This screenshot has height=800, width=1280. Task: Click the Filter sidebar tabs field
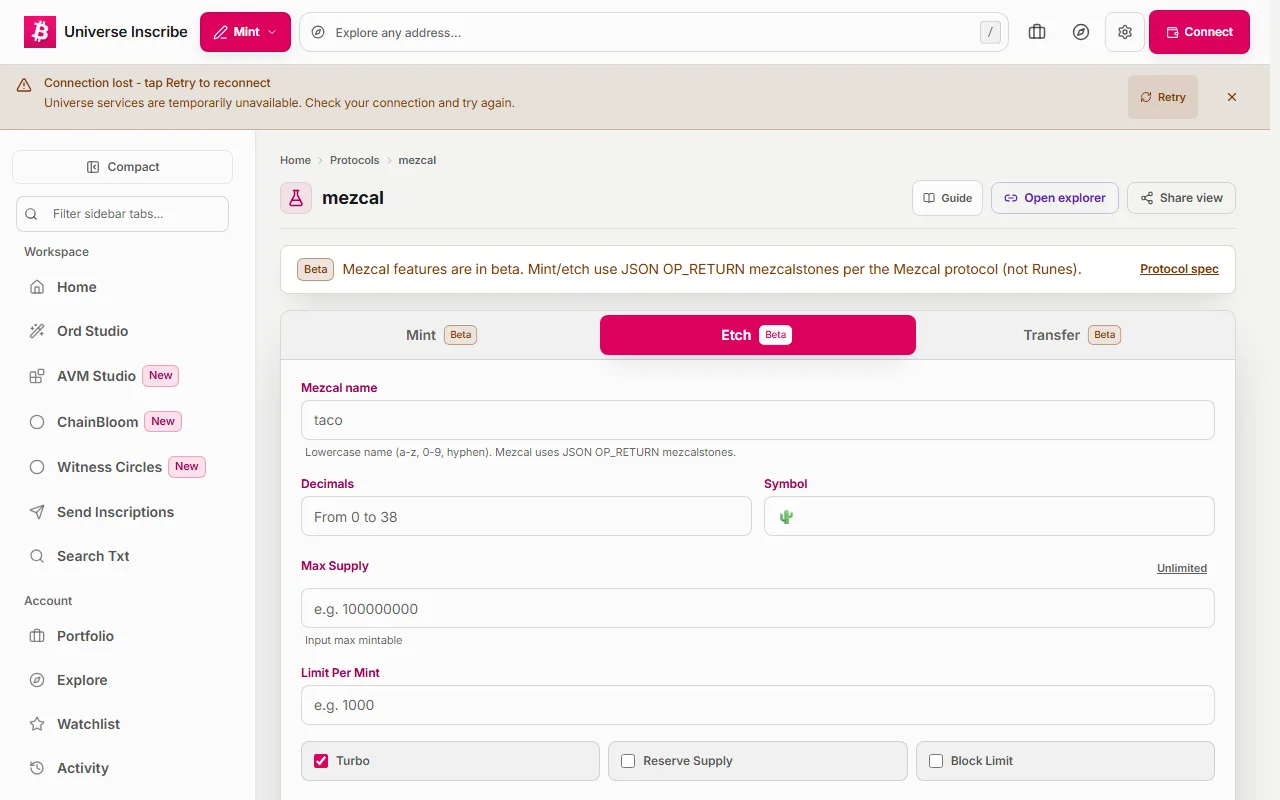[x=122, y=214]
